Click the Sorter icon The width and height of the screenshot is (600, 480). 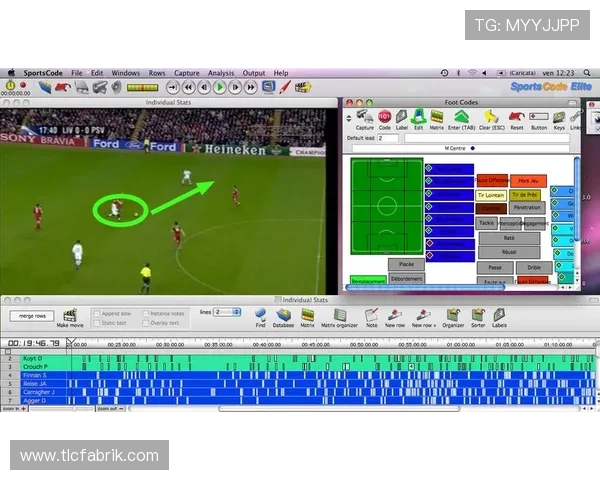coord(478,315)
